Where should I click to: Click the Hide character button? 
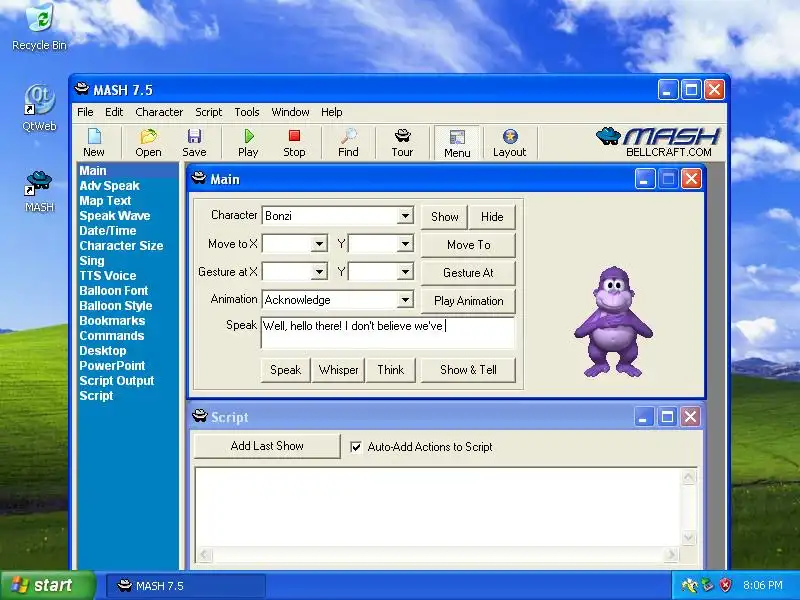pyautogui.click(x=492, y=217)
